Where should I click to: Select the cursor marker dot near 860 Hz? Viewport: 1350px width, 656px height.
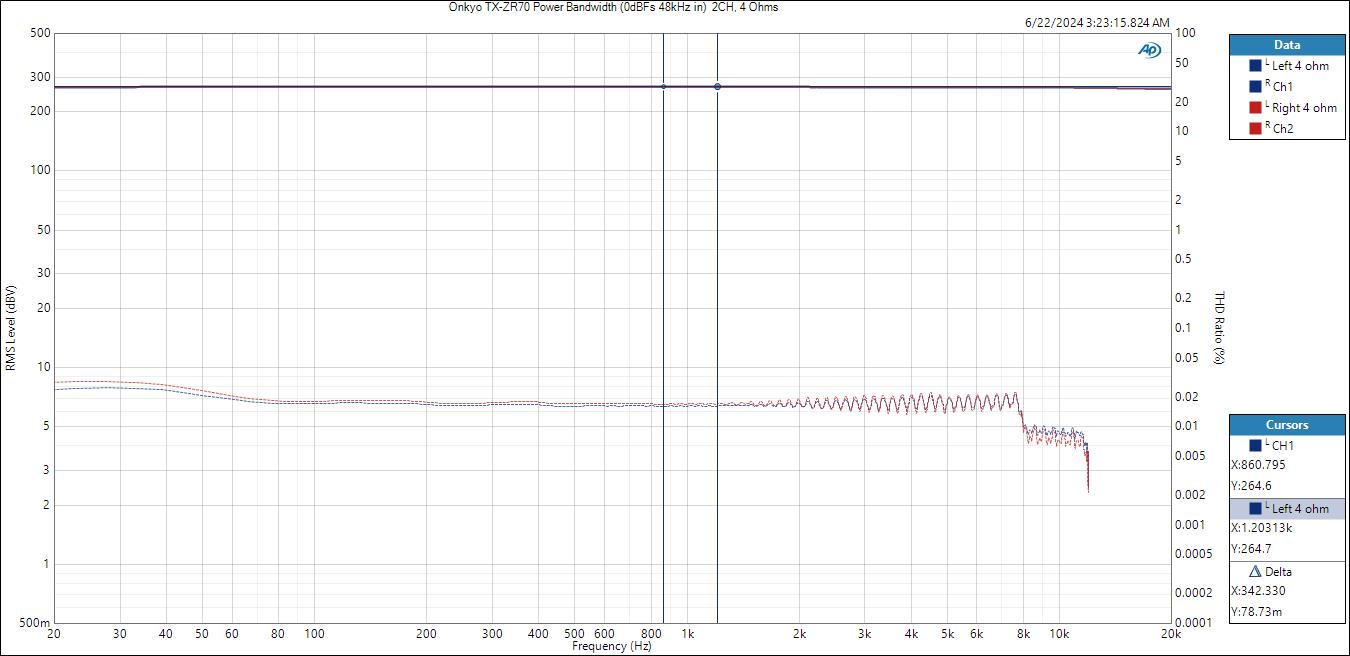click(x=663, y=87)
